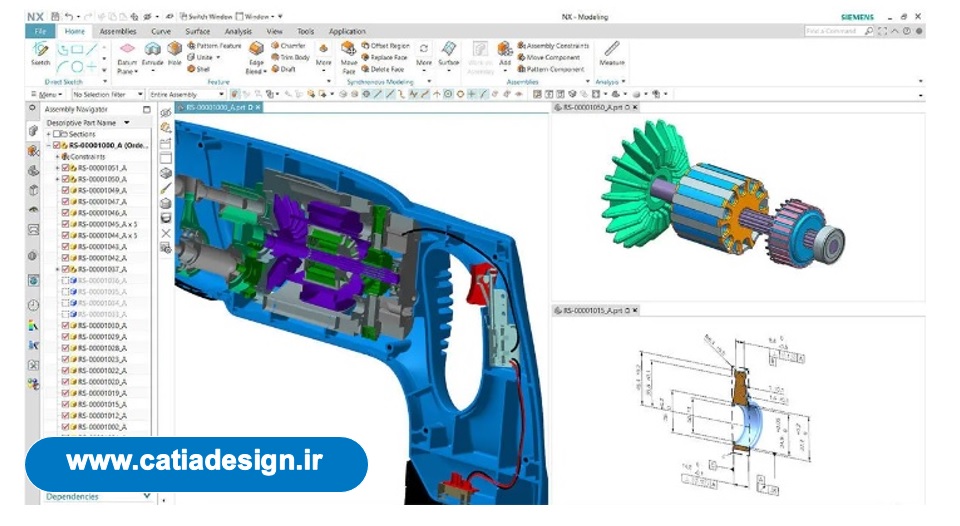Select the Extrude feature icon
Viewport: 960px width, 526px height.
tap(152, 50)
